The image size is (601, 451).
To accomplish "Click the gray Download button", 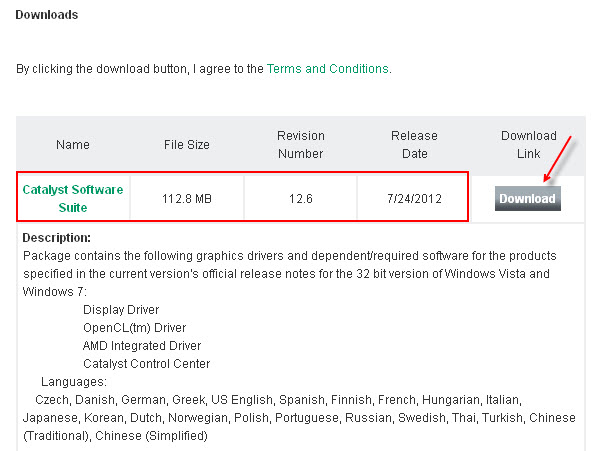I will (527, 198).
